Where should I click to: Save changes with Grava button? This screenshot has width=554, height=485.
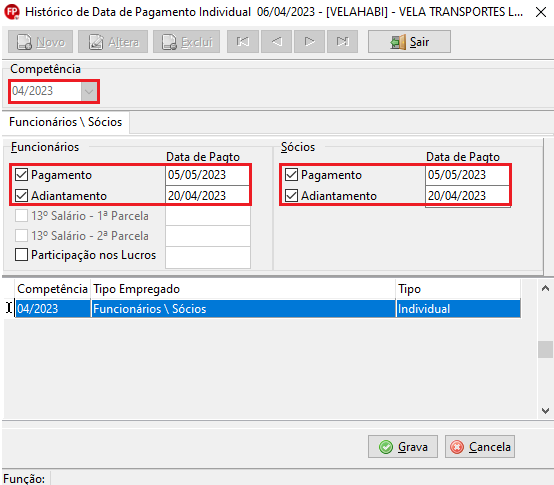coord(403,447)
